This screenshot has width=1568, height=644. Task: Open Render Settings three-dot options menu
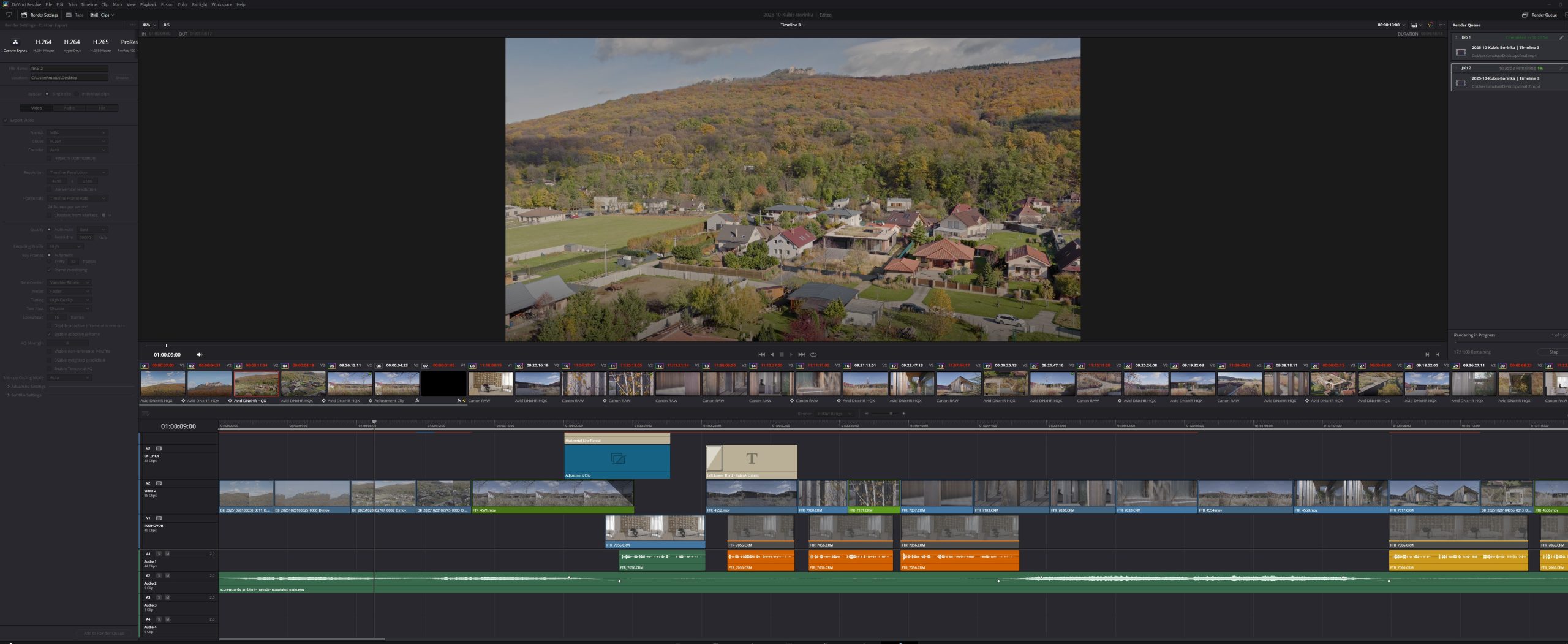pyautogui.click(x=132, y=25)
